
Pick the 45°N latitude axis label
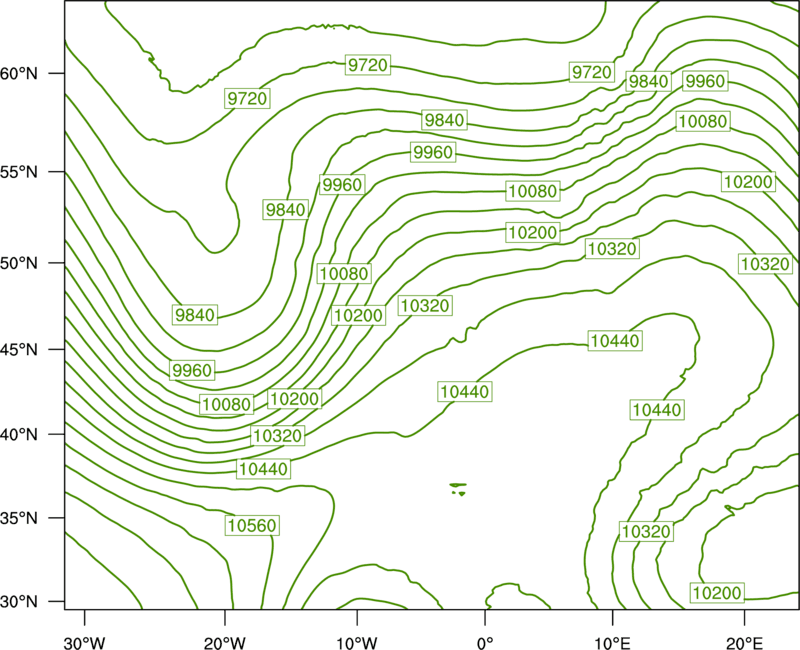point(19,349)
